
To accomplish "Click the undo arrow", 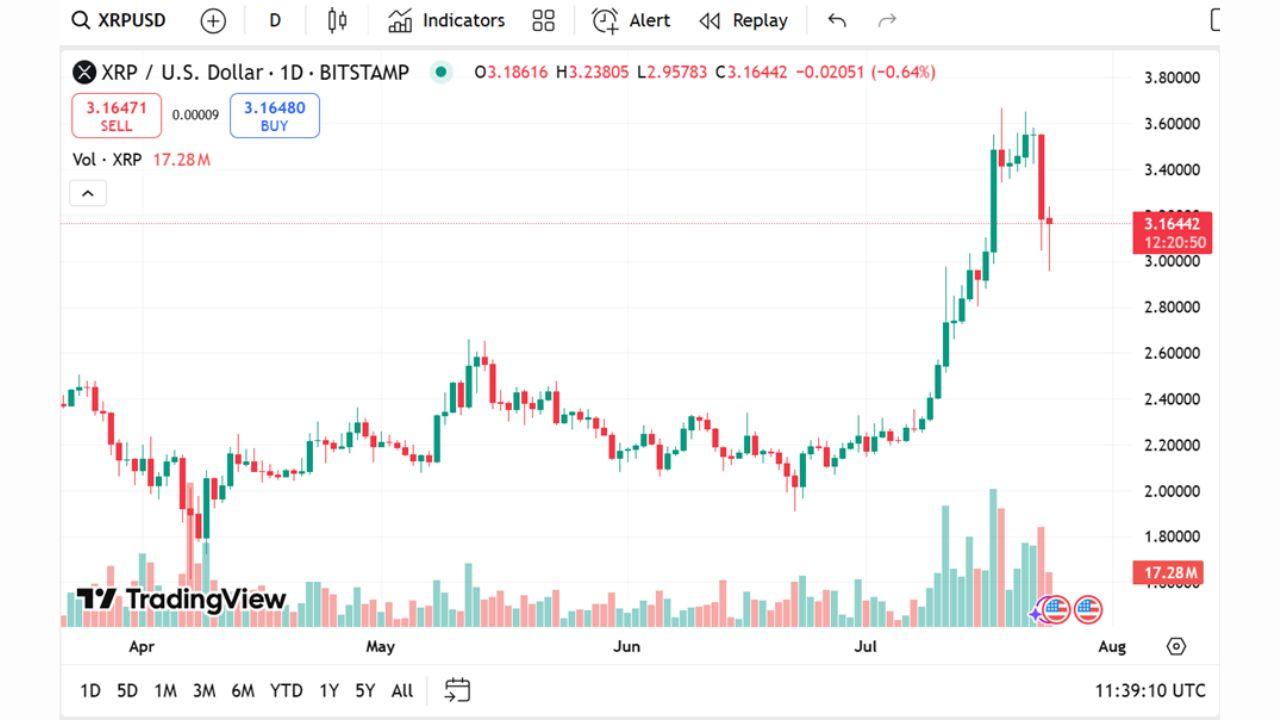I will point(837,20).
